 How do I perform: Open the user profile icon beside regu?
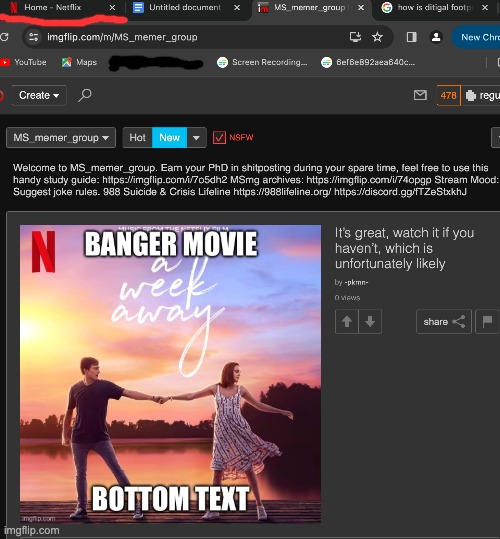click(x=470, y=95)
